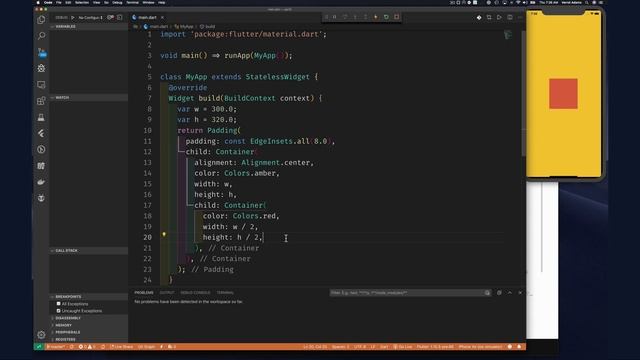
Task: Click the filter settings icon in the Problems filter box
Action: (x=487, y=293)
